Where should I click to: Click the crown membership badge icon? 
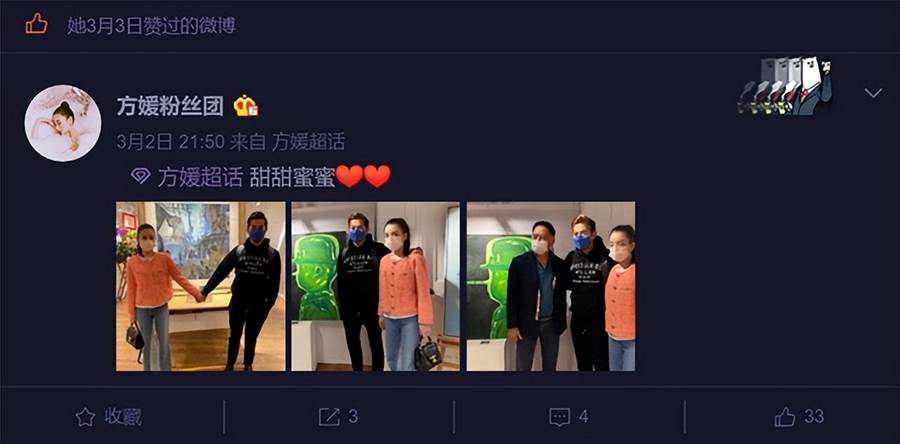(x=246, y=106)
